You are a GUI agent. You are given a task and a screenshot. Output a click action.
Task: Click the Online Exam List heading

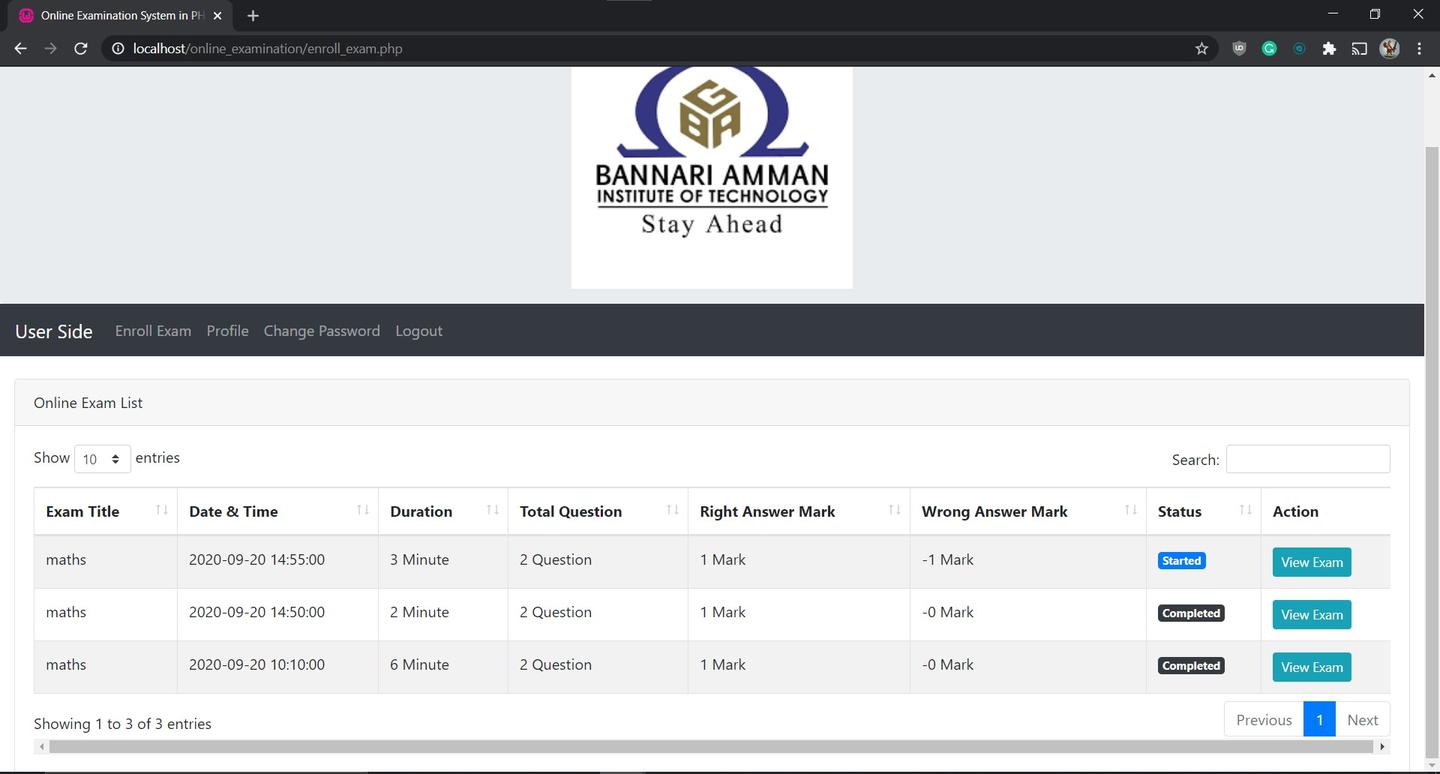pyautogui.click(x=88, y=403)
